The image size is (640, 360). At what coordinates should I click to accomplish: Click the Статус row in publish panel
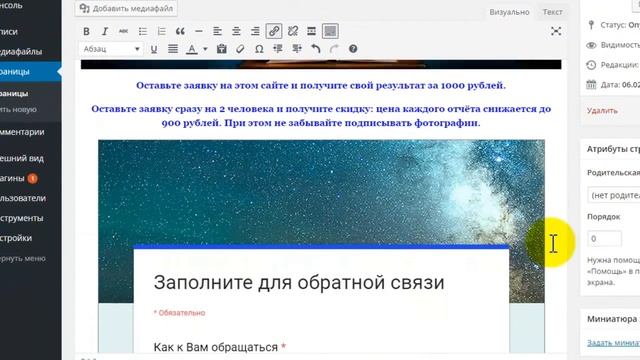tap(613, 25)
